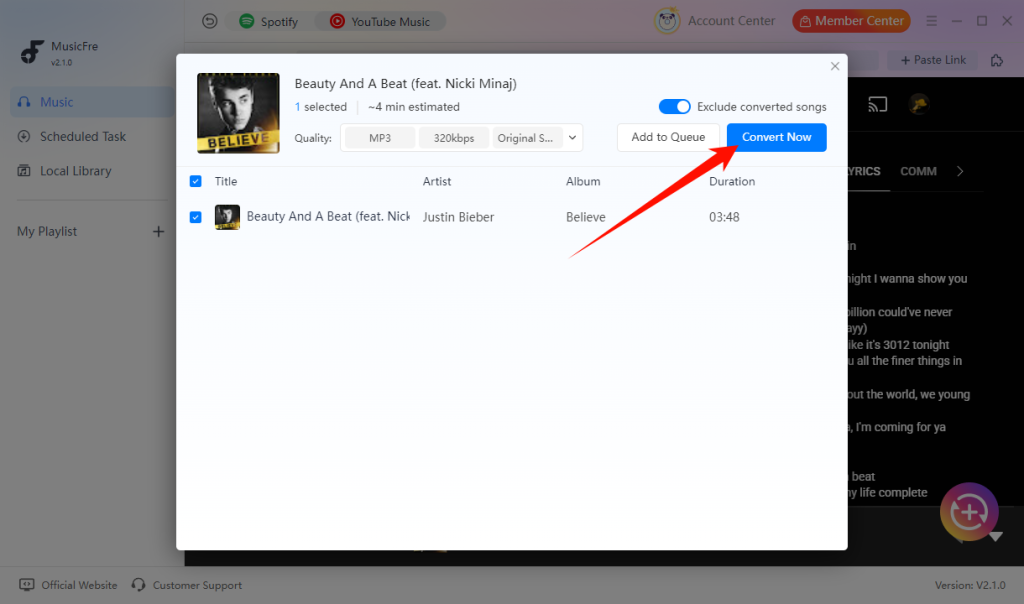1024x604 pixels.
Task: Open the Member Center button
Action: click(x=851, y=21)
